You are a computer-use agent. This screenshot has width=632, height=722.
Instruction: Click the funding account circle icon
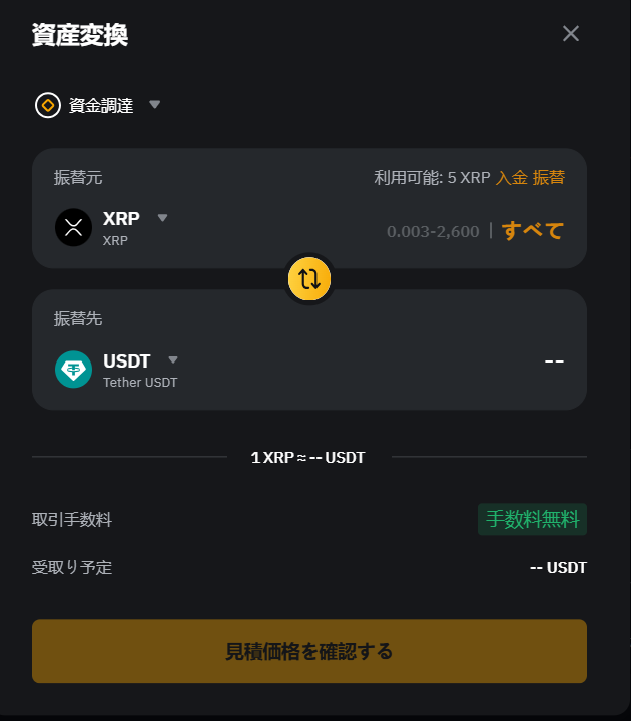point(47,105)
